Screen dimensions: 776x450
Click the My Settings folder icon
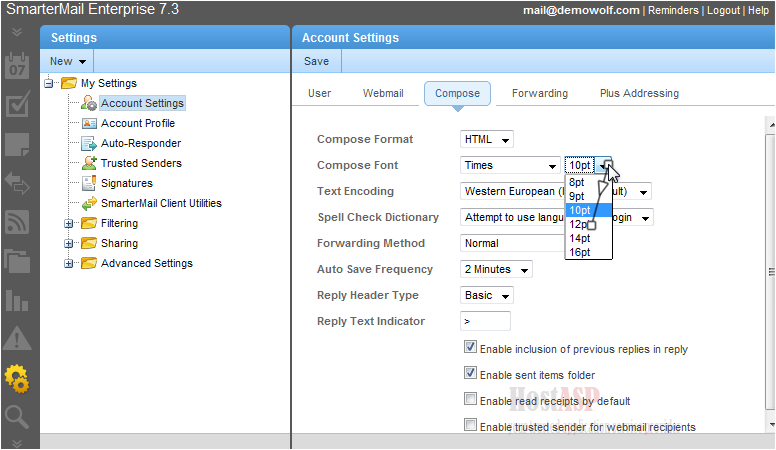tap(69, 83)
